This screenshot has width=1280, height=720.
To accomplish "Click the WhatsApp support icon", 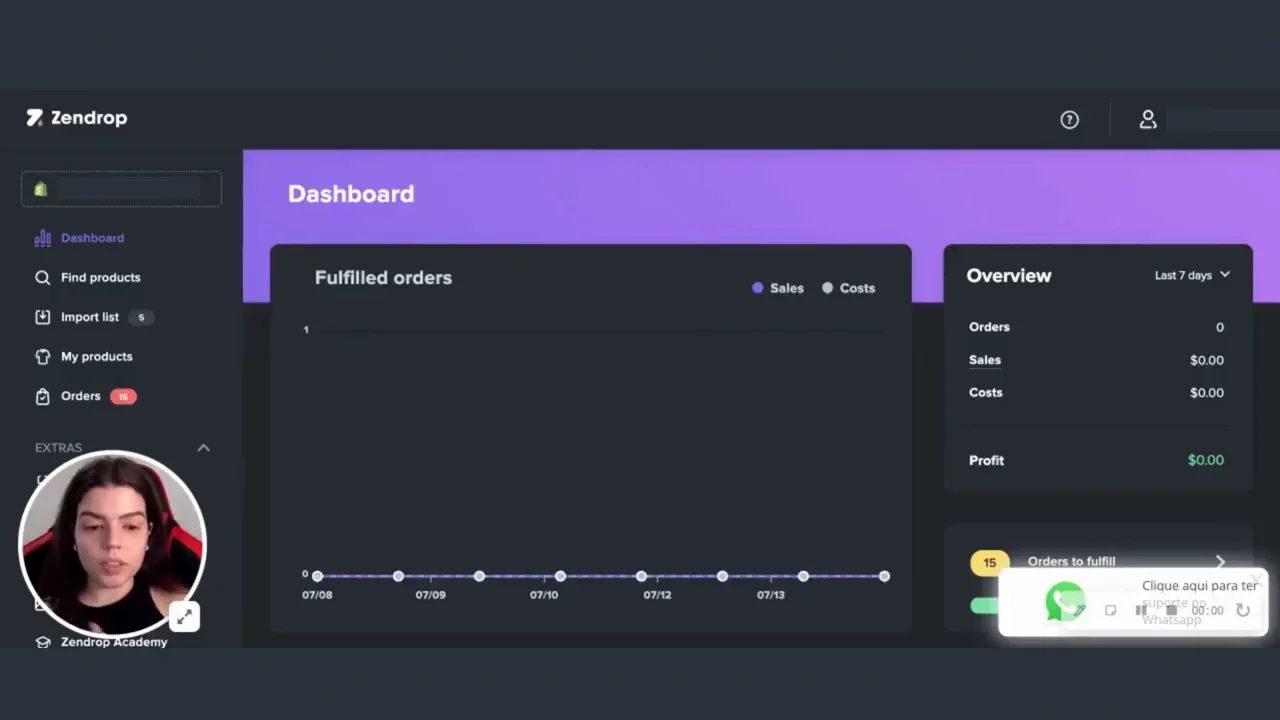I will 1065,602.
